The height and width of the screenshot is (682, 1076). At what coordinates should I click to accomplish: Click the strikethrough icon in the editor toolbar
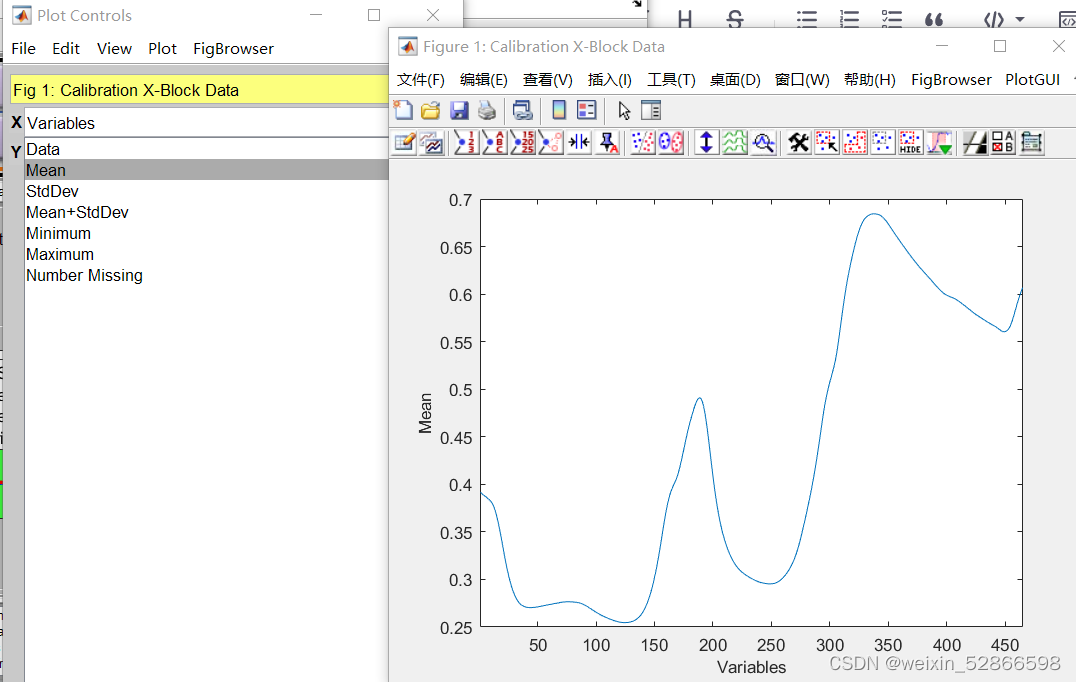735,18
